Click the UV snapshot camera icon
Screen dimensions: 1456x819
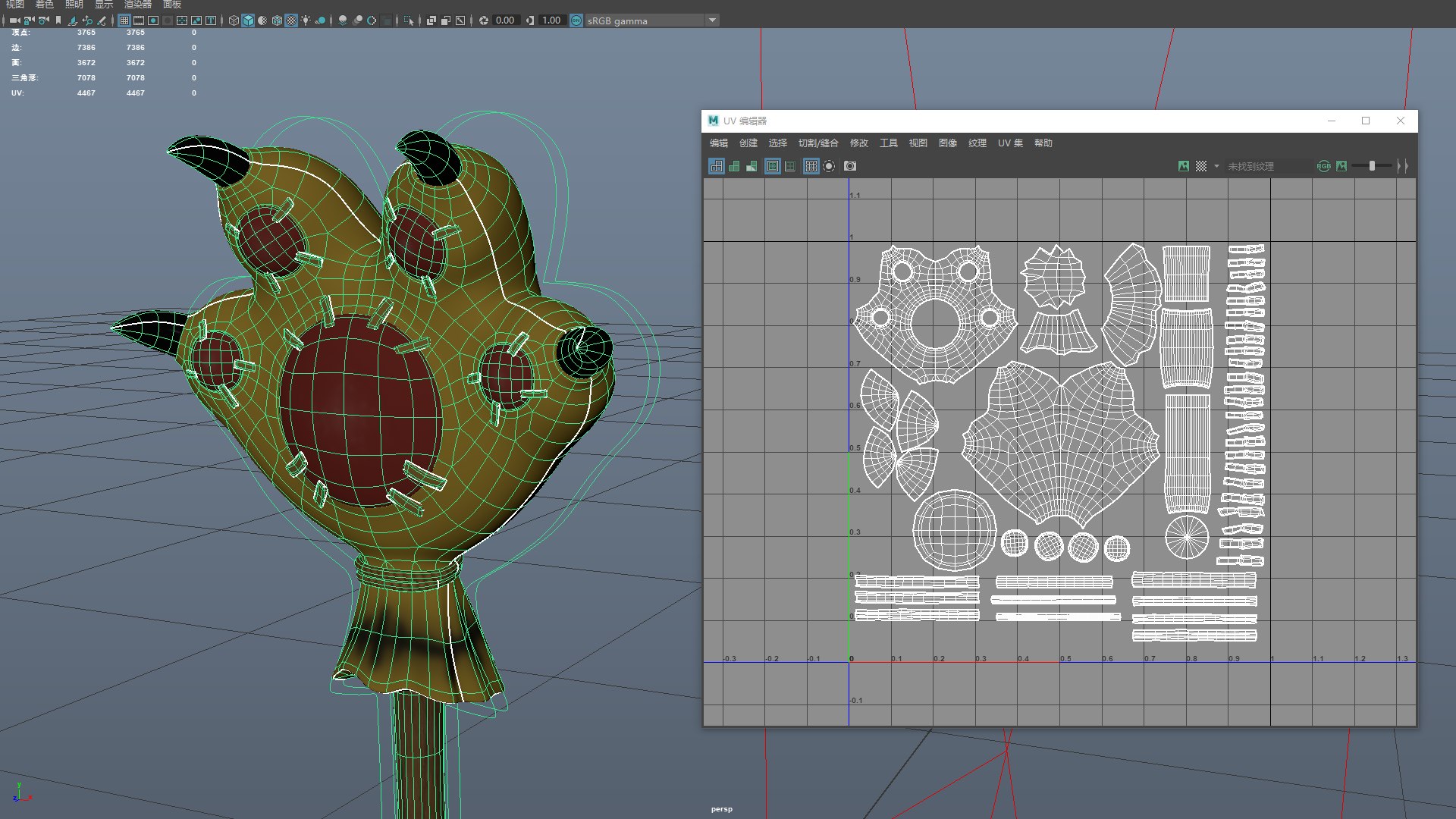tap(850, 166)
